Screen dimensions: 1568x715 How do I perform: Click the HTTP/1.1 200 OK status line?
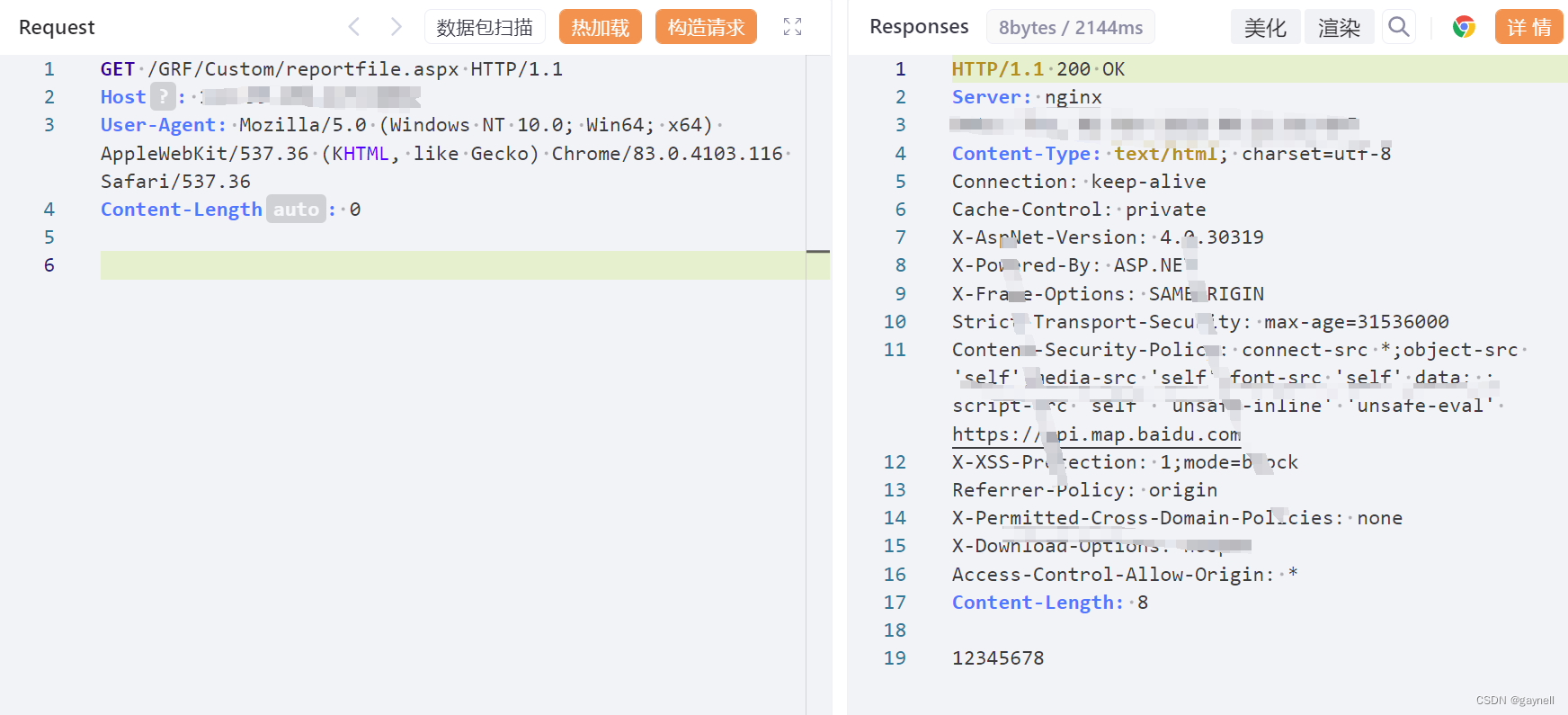click(1038, 68)
